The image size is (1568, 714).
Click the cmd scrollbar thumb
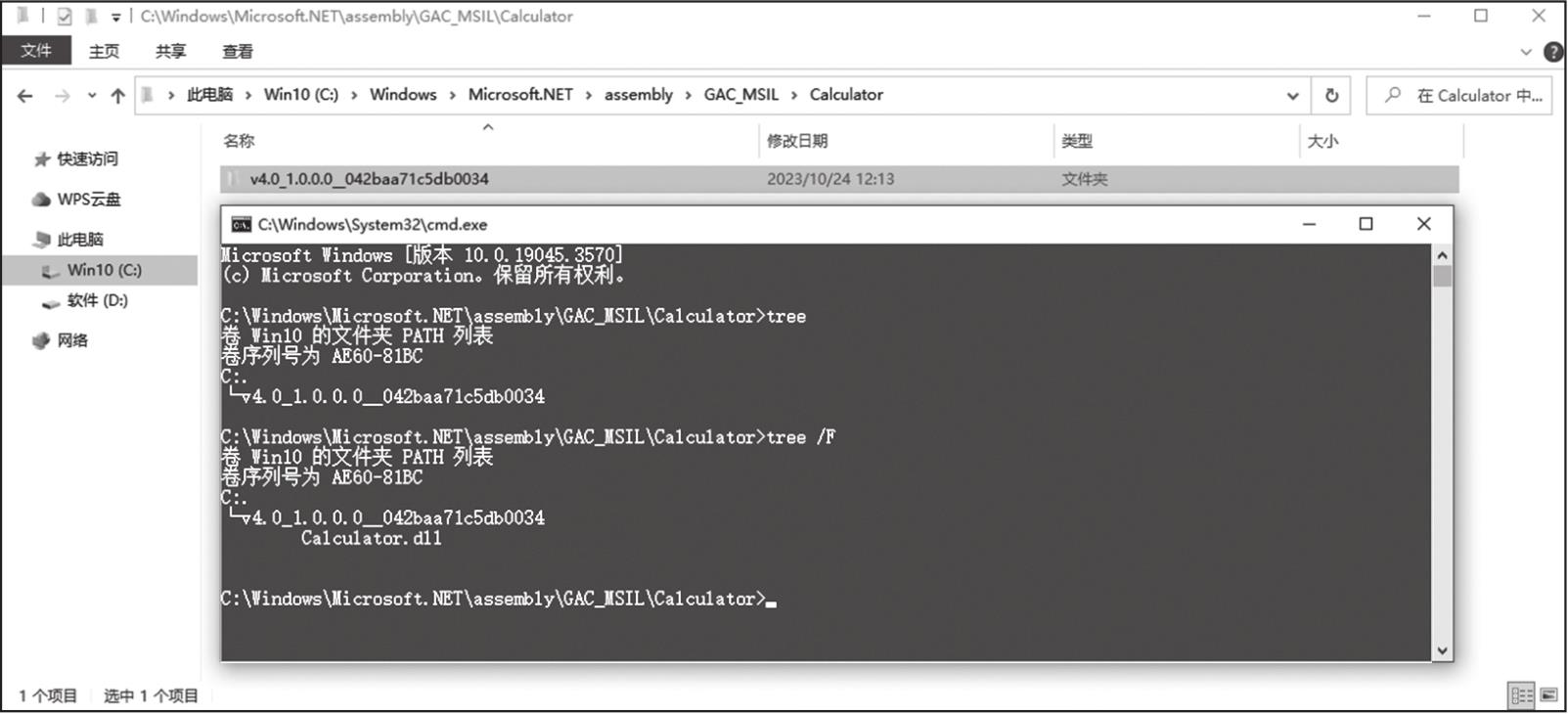[x=1442, y=276]
